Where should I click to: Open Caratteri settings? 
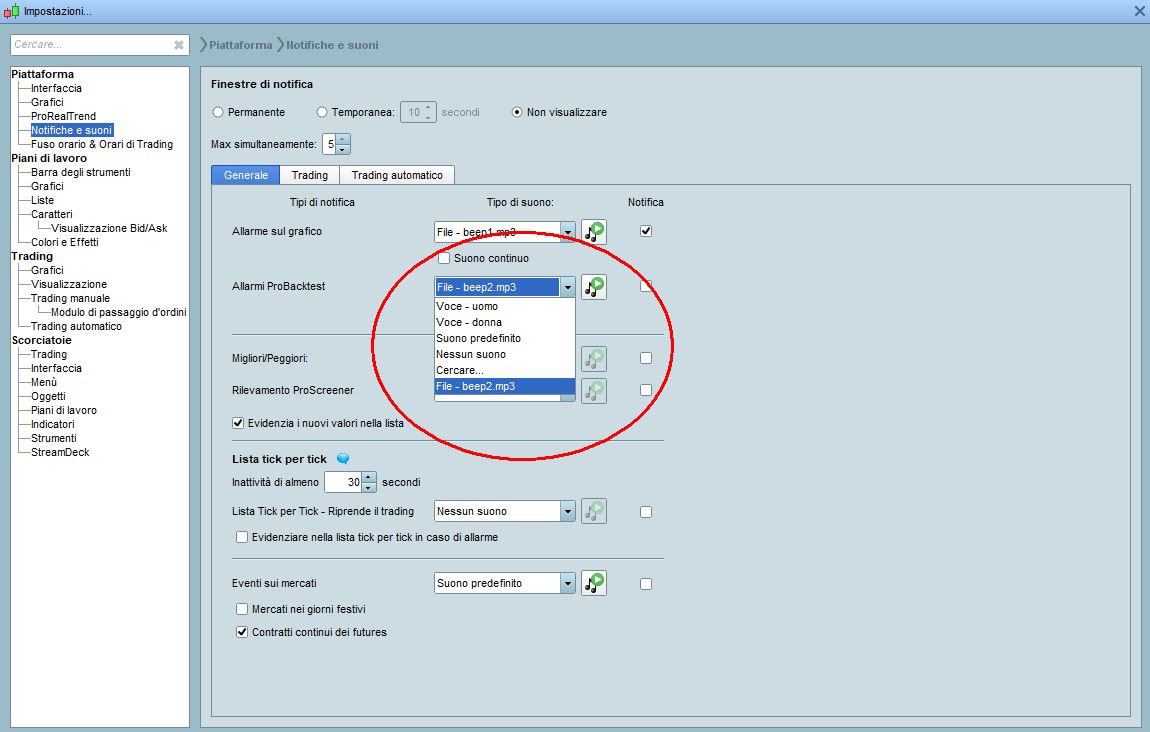(51, 214)
